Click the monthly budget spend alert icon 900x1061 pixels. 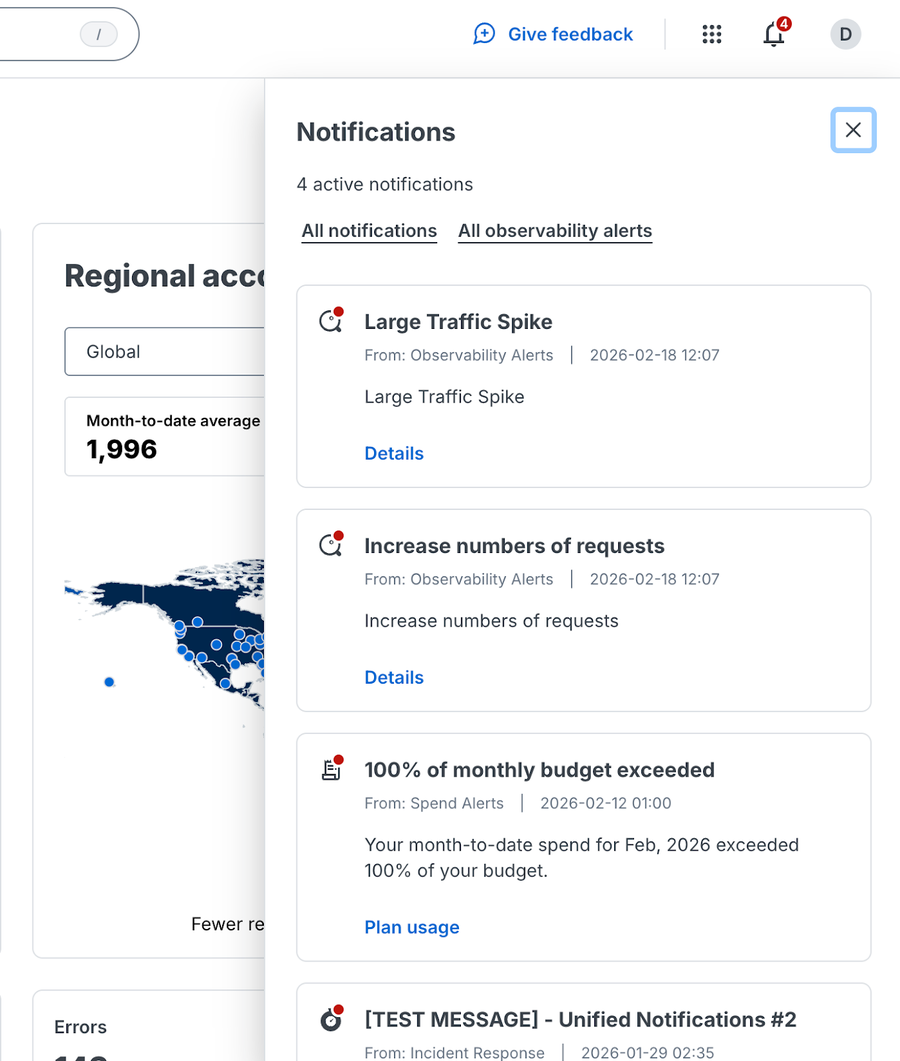(x=330, y=769)
